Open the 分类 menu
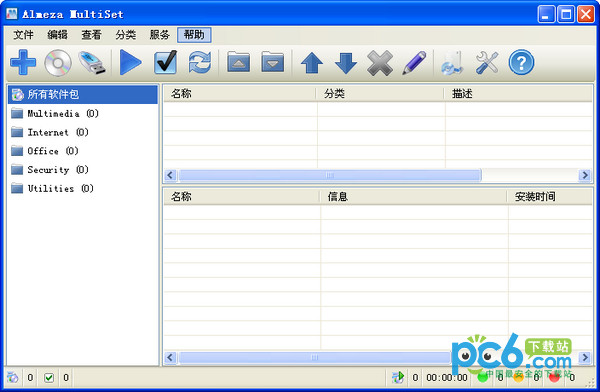600x392 pixels. [126, 35]
